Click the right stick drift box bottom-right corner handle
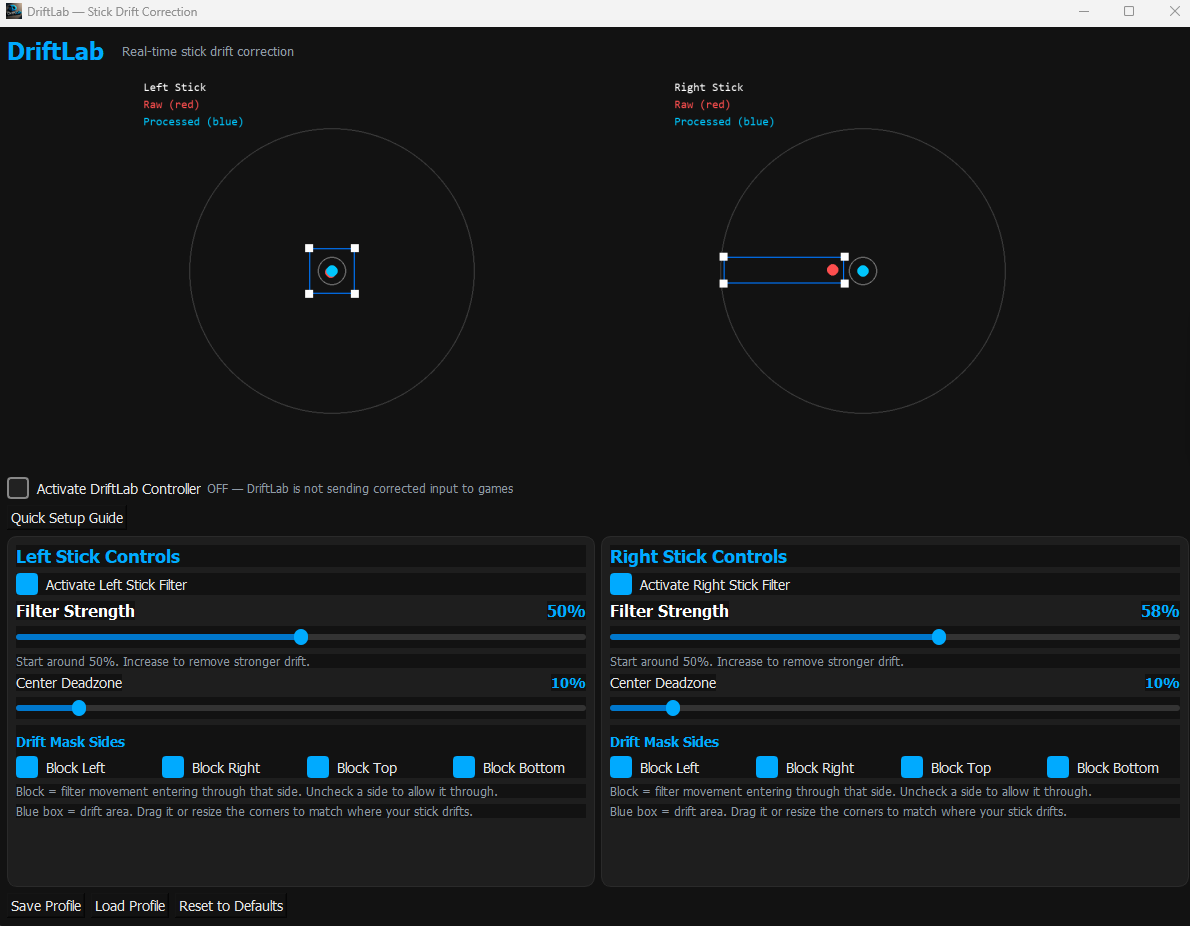The height and width of the screenshot is (926, 1190). [x=845, y=283]
